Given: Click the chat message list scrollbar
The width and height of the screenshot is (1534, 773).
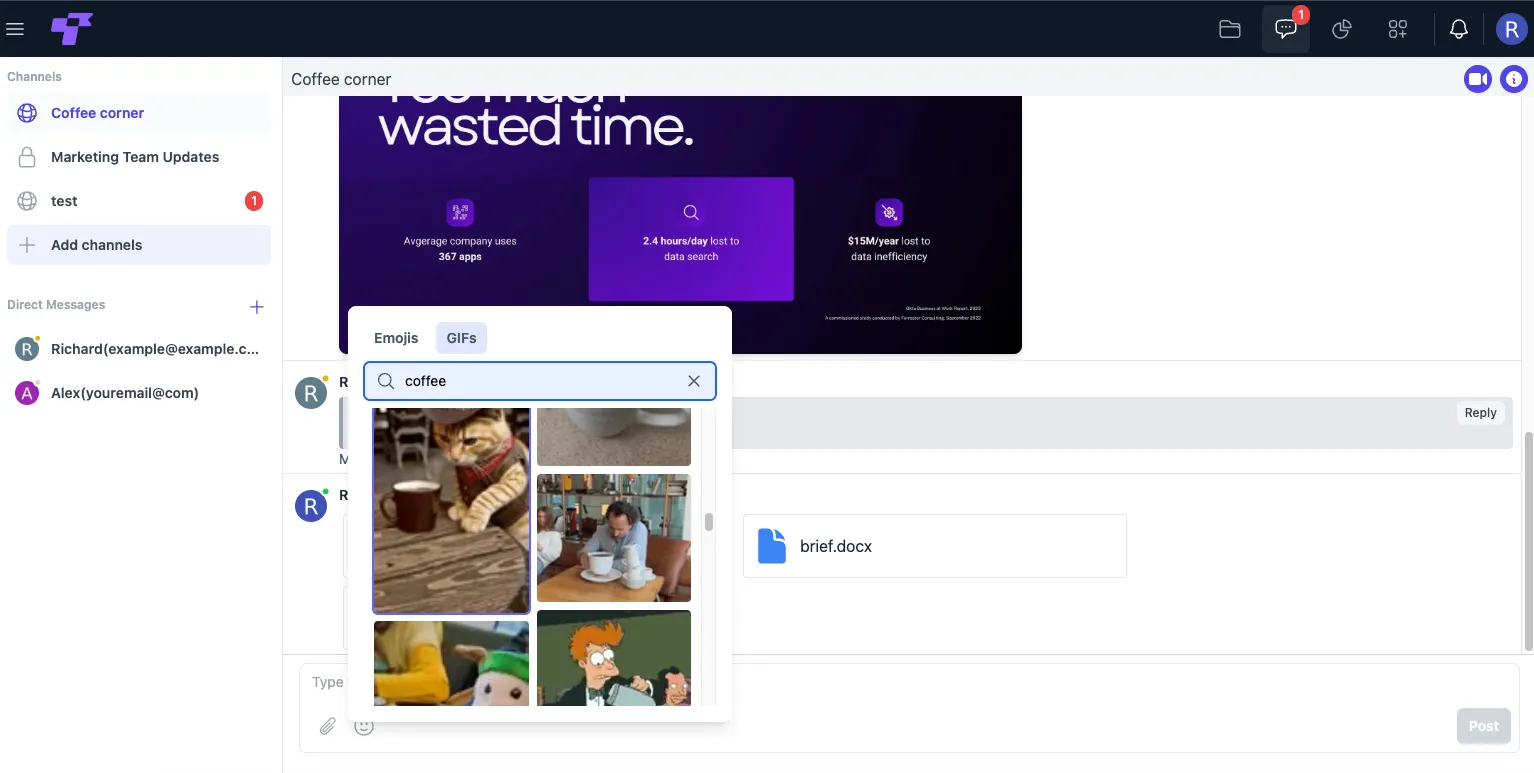Looking at the screenshot, I should point(1527,541).
